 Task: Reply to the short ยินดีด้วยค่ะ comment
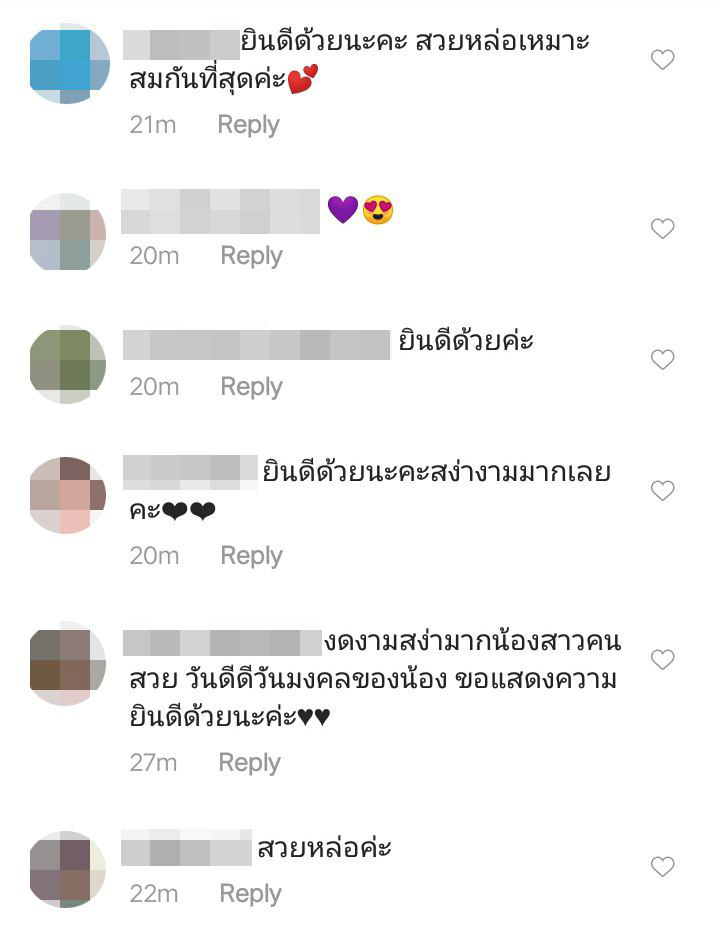tap(251, 387)
